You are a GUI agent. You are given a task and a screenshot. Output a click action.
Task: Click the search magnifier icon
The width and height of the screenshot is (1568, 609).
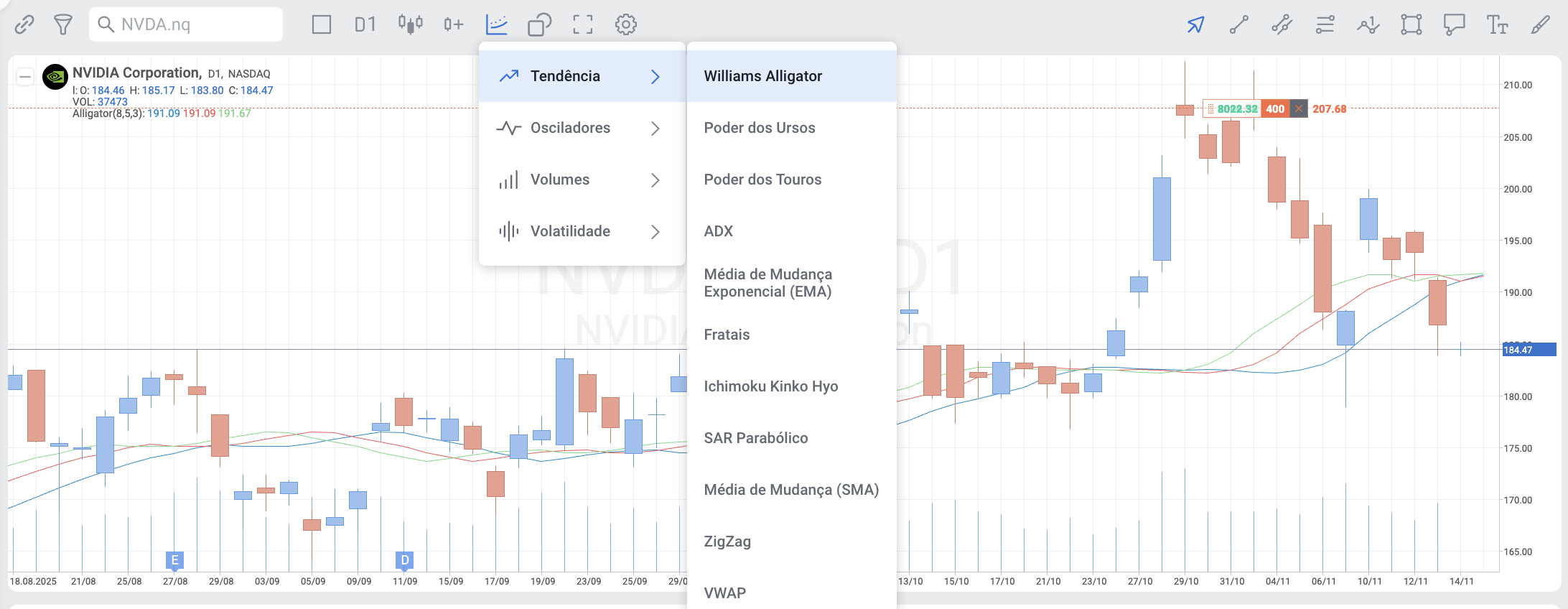(x=106, y=24)
